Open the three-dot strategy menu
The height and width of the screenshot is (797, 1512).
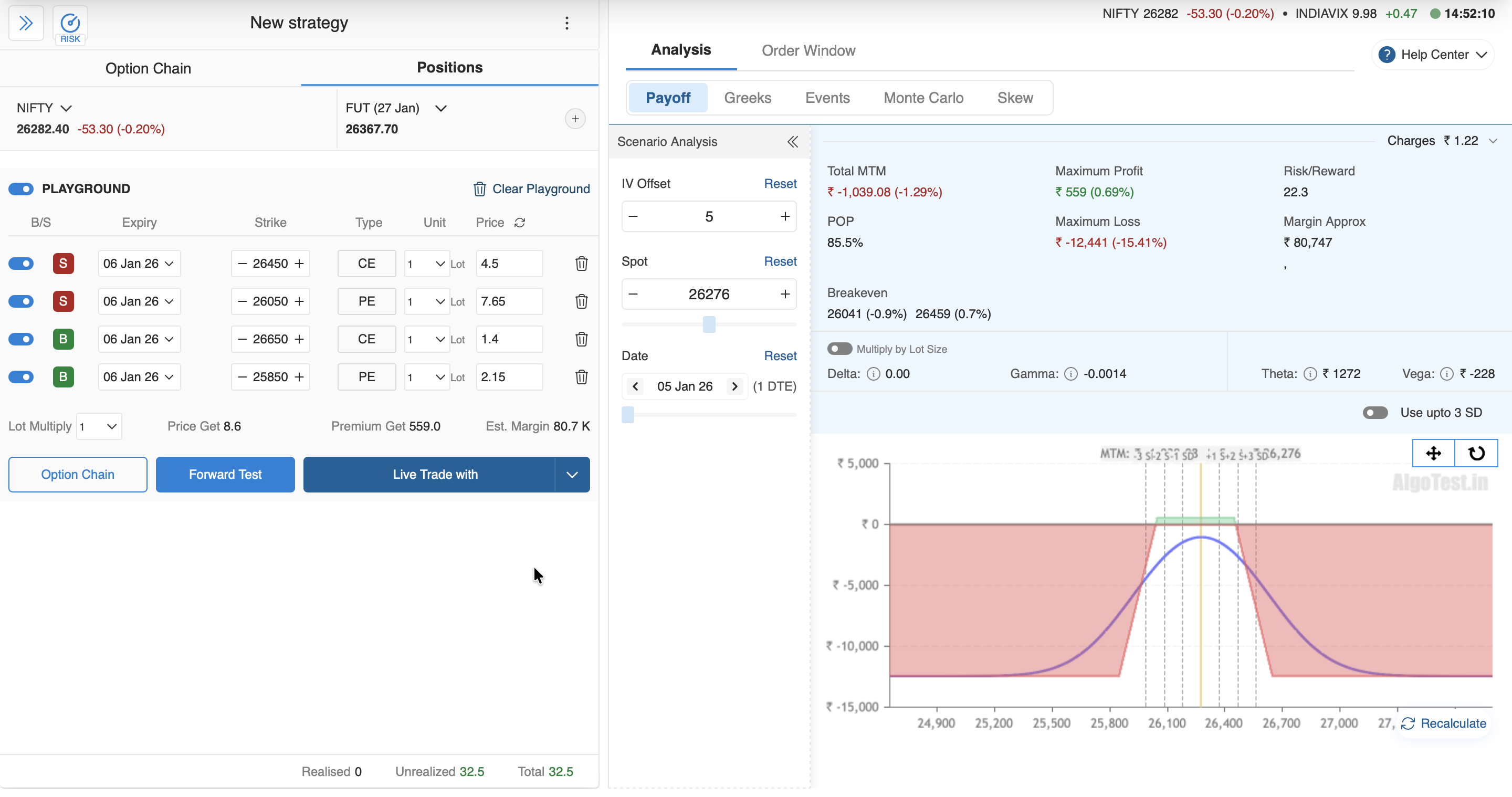pyautogui.click(x=566, y=23)
